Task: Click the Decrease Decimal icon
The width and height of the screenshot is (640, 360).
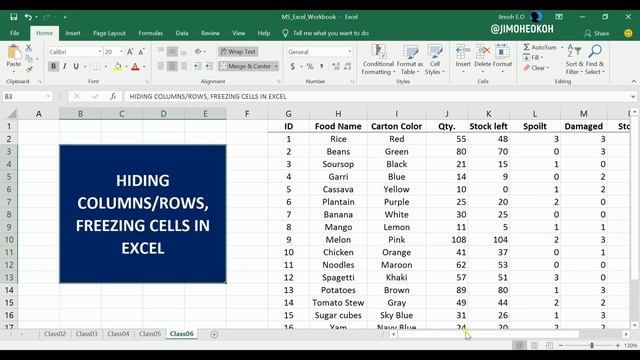Action: click(347, 66)
